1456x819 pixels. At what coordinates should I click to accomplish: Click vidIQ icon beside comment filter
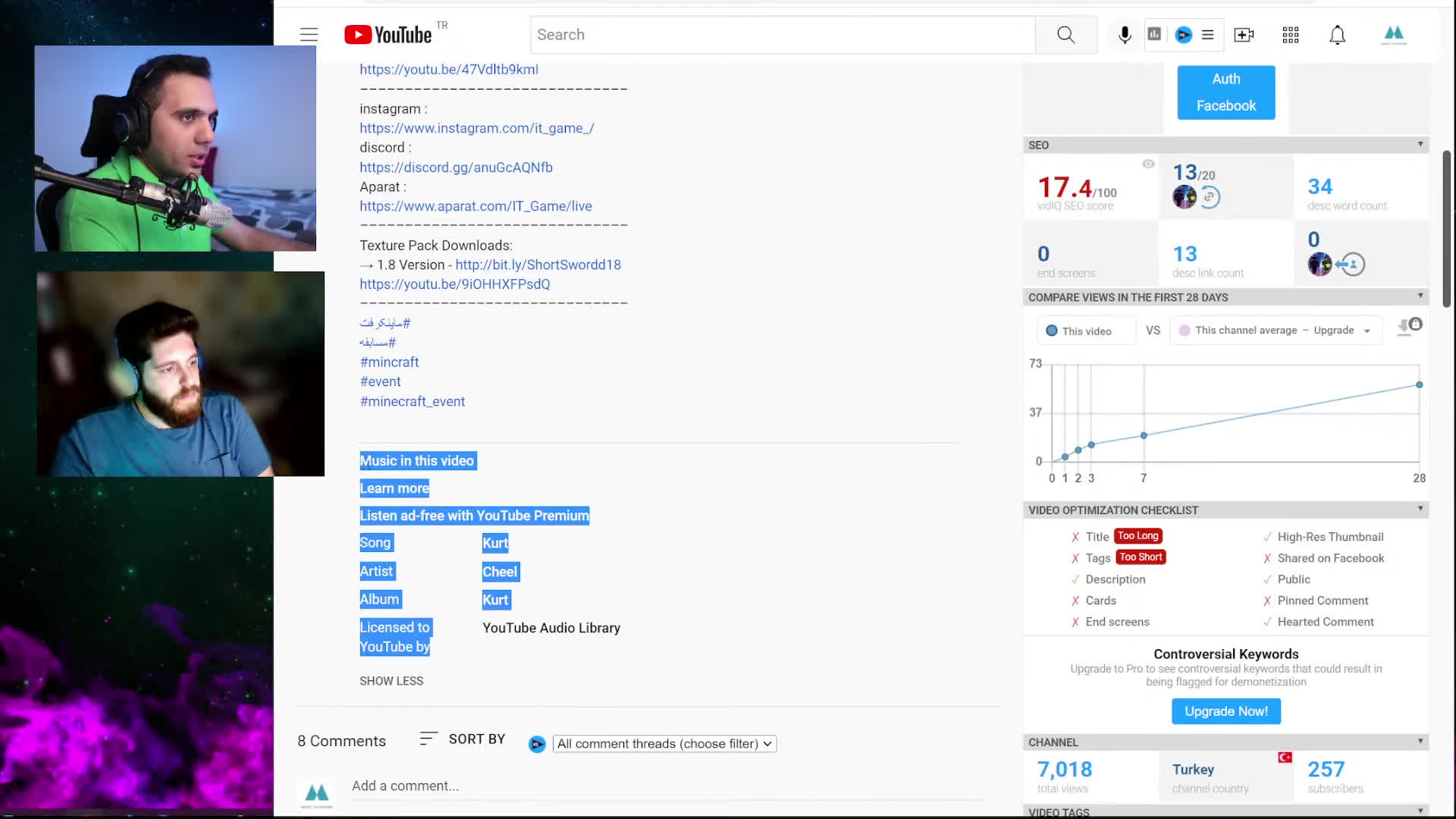tap(537, 744)
